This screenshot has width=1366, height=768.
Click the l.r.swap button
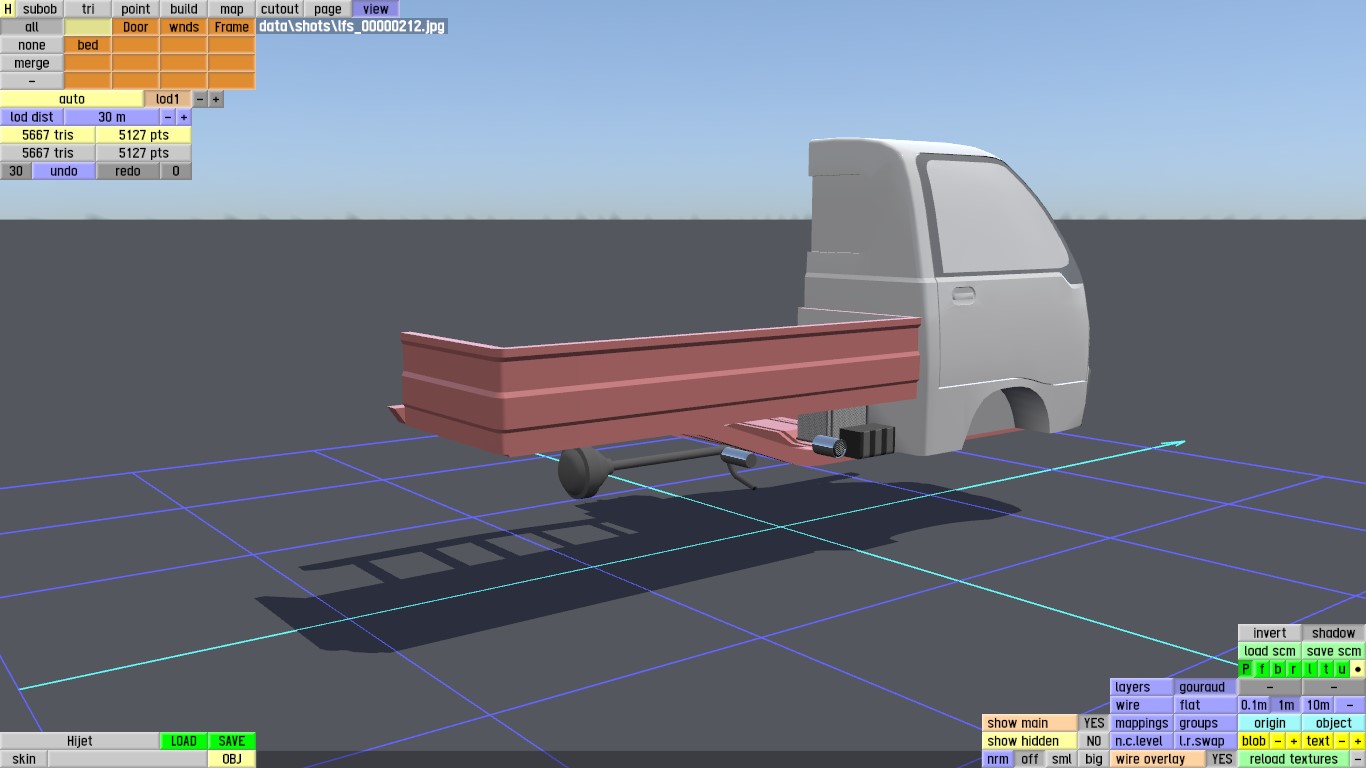click(x=1206, y=741)
